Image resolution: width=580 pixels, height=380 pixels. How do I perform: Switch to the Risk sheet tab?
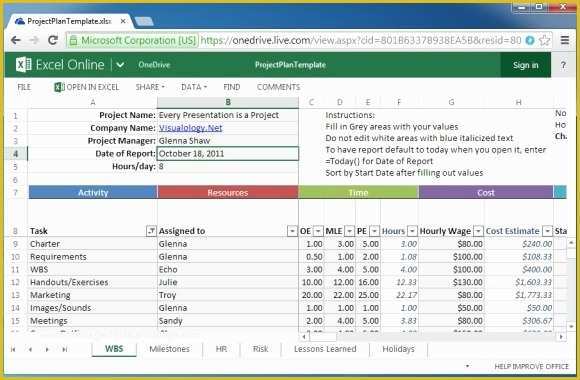(x=260, y=349)
